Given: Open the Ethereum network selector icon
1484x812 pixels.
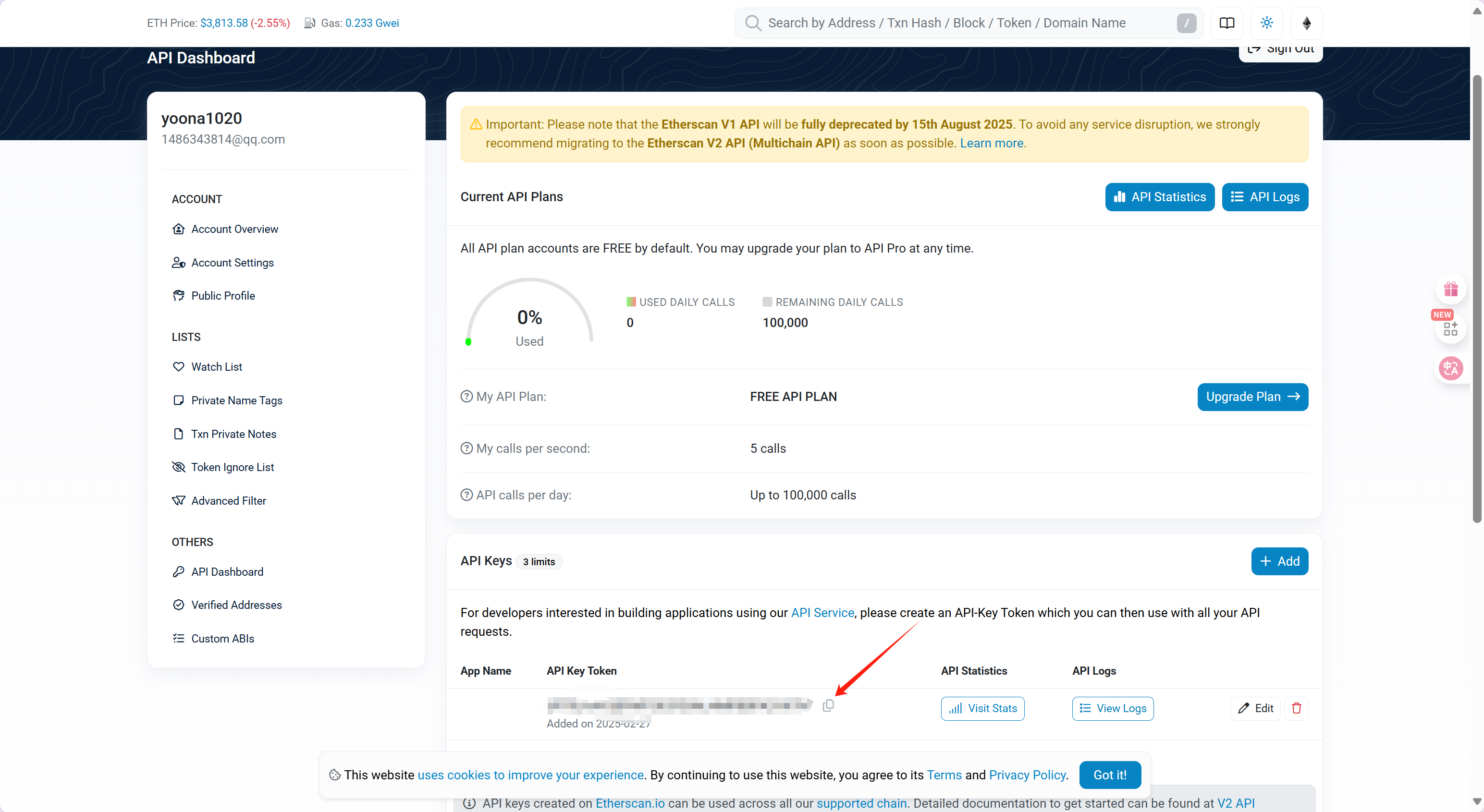Looking at the screenshot, I should [x=1306, y=23].
